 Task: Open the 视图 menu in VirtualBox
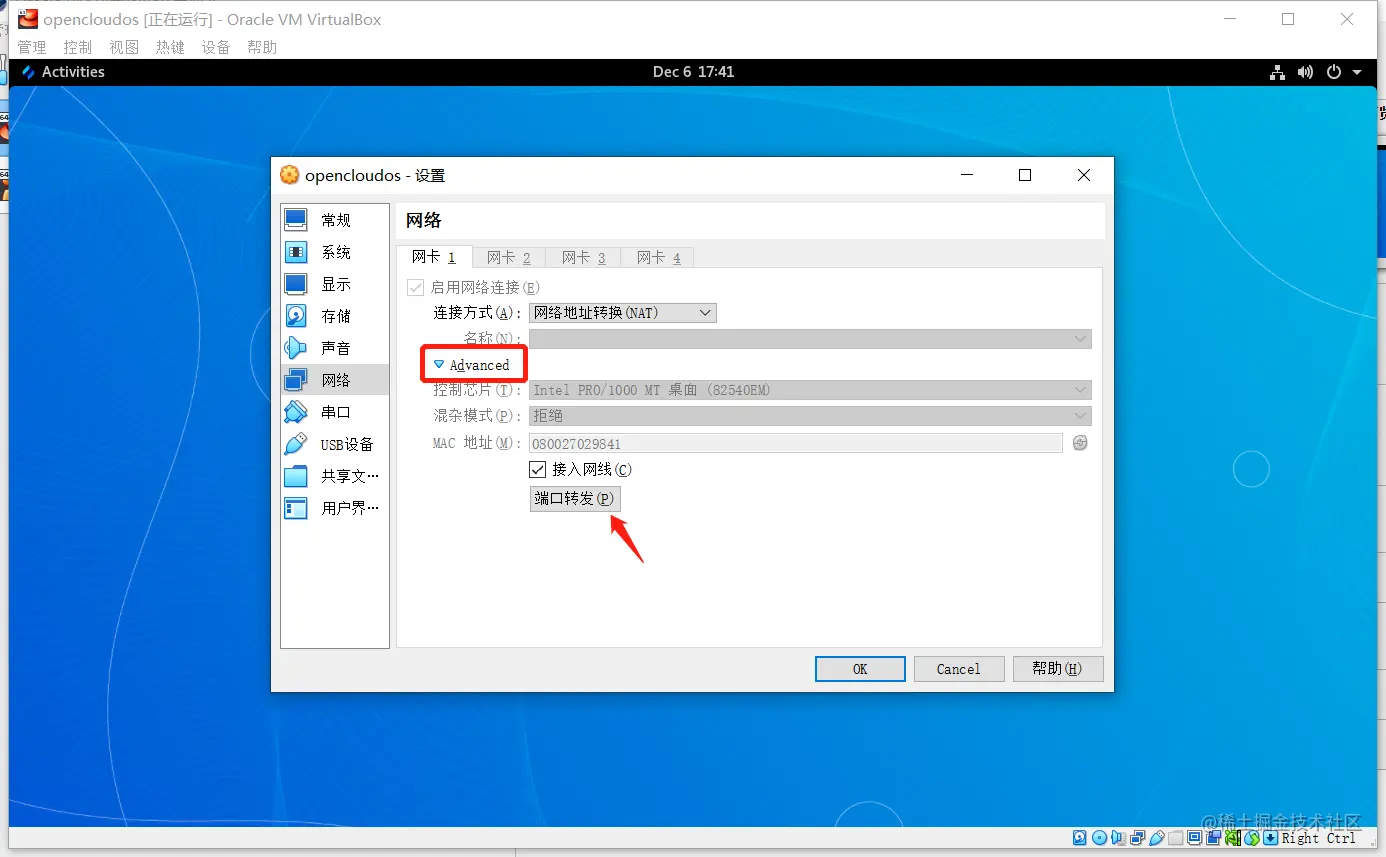click(x=124, y=47)
